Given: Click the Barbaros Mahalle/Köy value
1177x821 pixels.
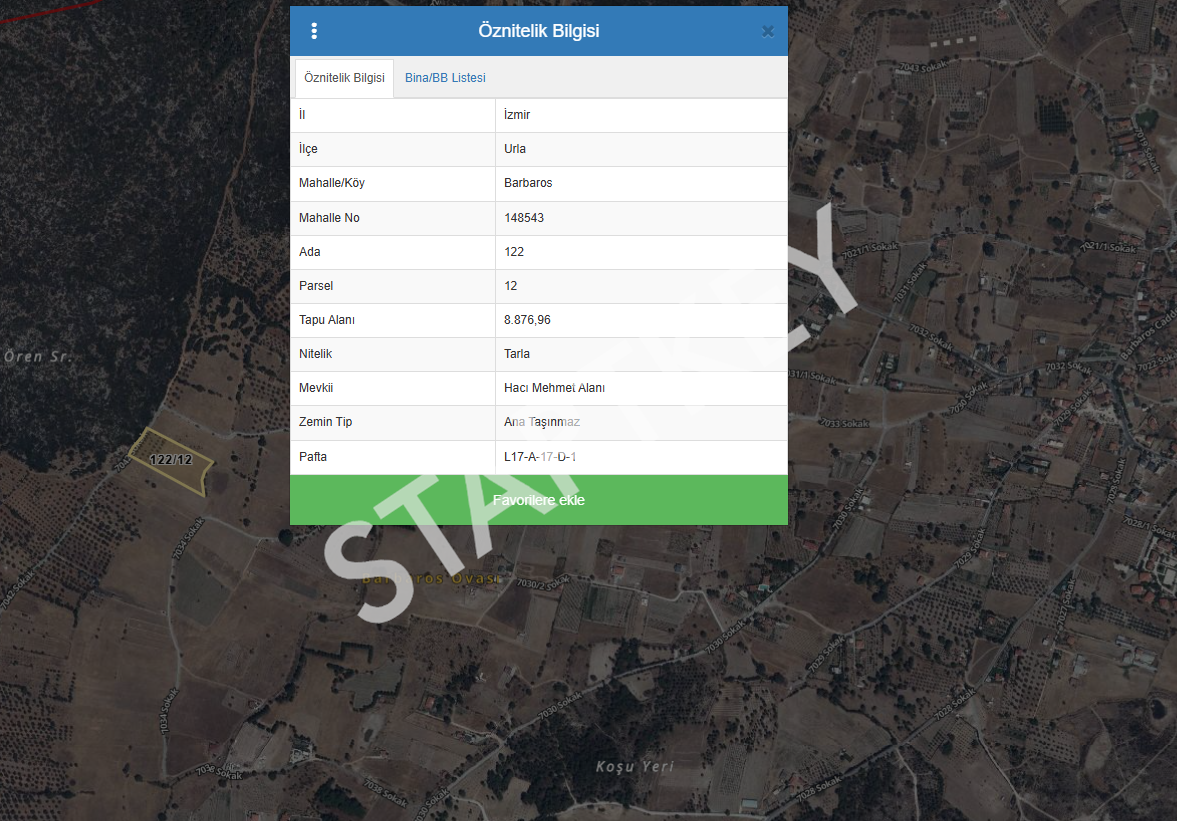Looking at the screenshot, I should 528,183.
